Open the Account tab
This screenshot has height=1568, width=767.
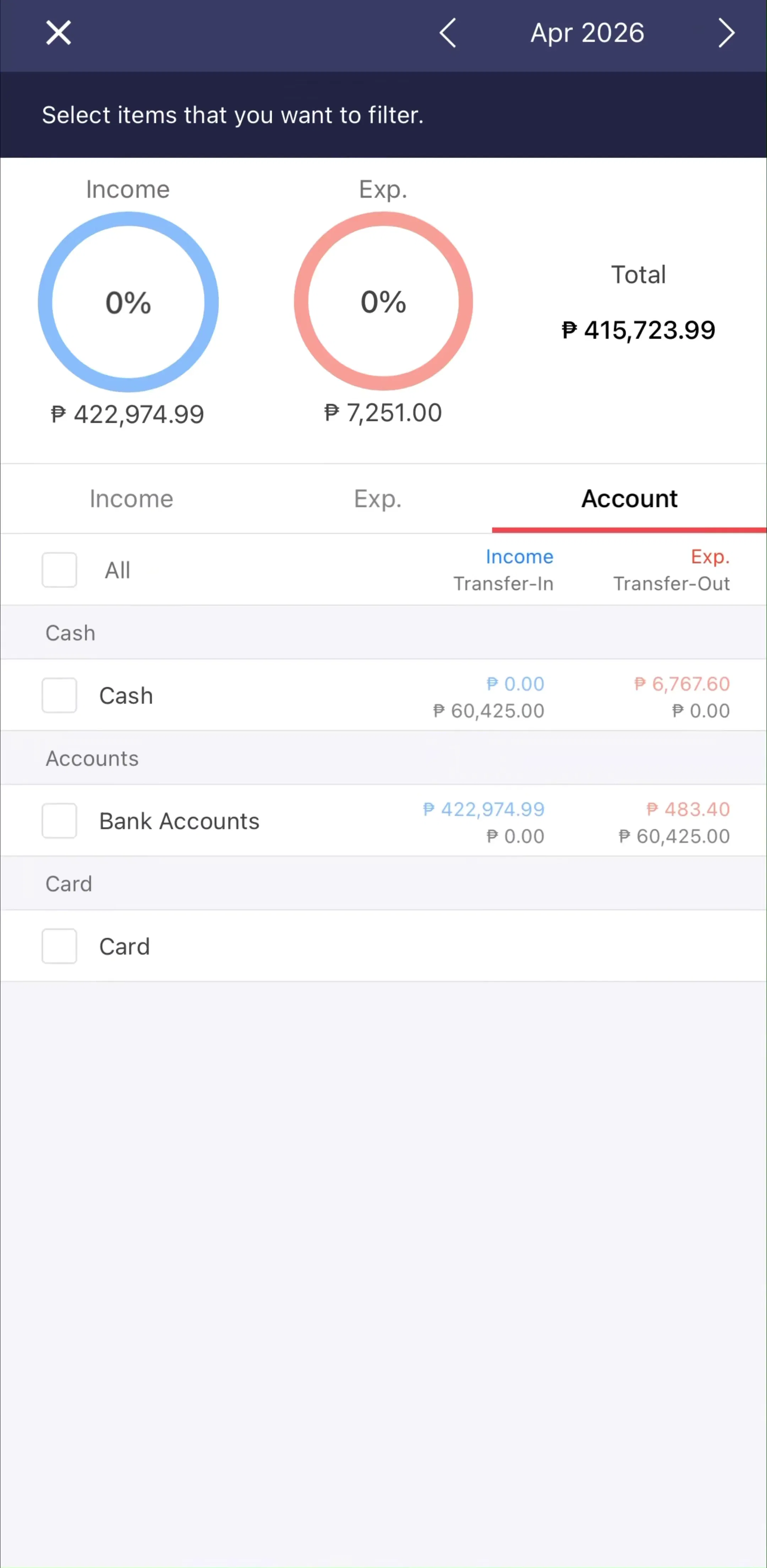coord(629,499)
